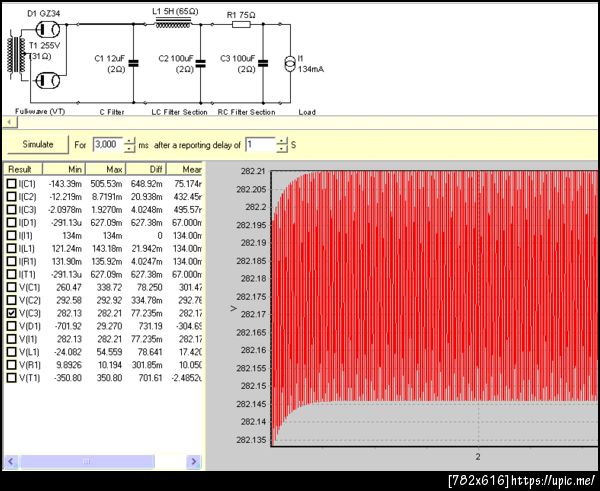The width and height of the screenshot is (600, 491).
Task: Click the T1 255V transformer label
Action: pyautogui.click(x=45, y=46)
